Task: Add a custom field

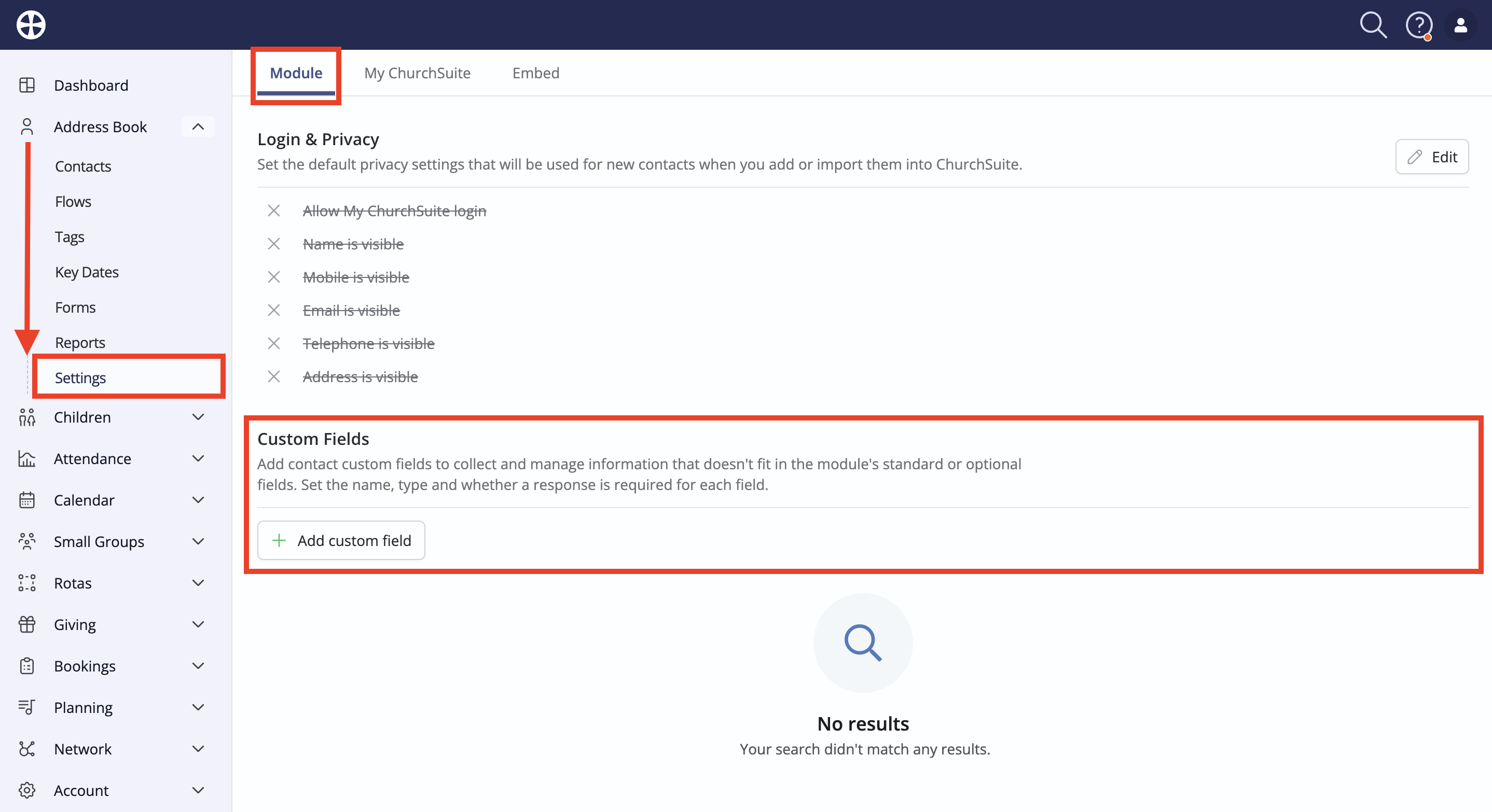Action: (341, 541)
